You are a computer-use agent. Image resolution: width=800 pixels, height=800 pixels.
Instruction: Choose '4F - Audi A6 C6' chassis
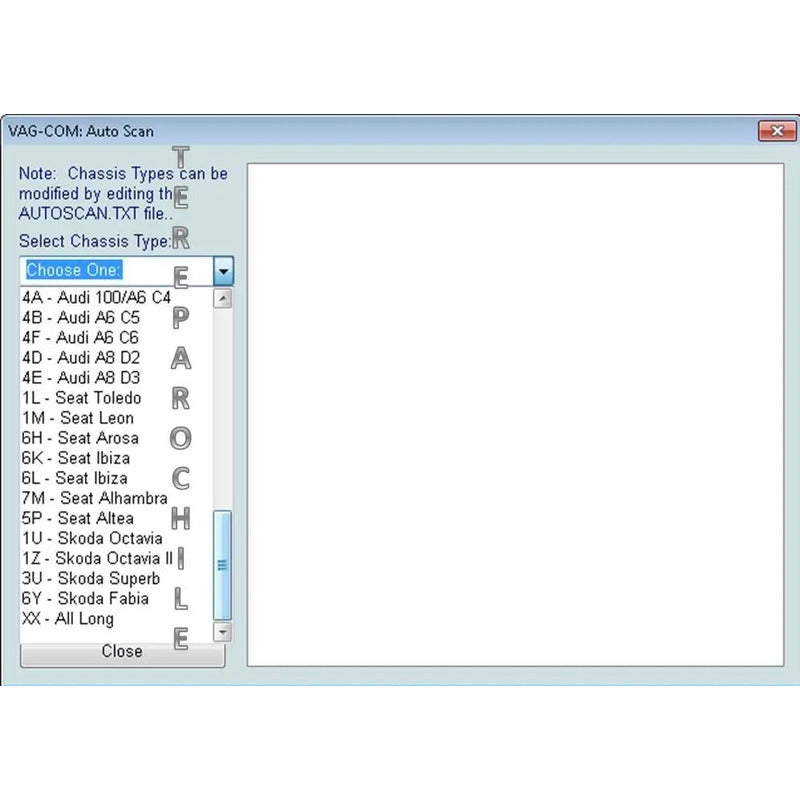point(116,337)
